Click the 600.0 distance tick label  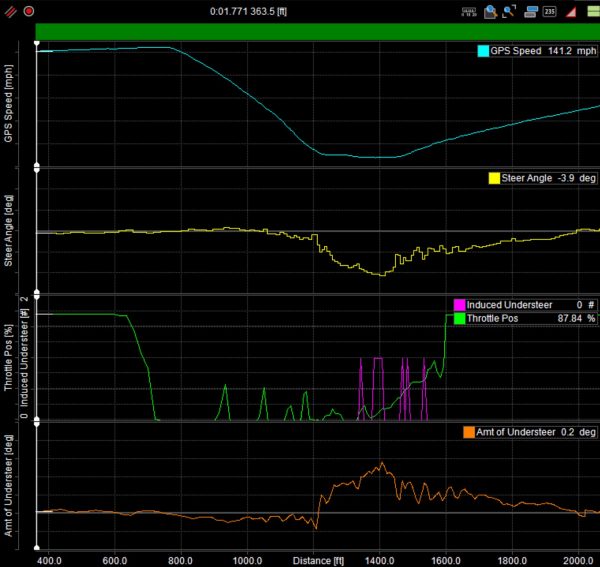pyautogui.click(x=115, y=561)
